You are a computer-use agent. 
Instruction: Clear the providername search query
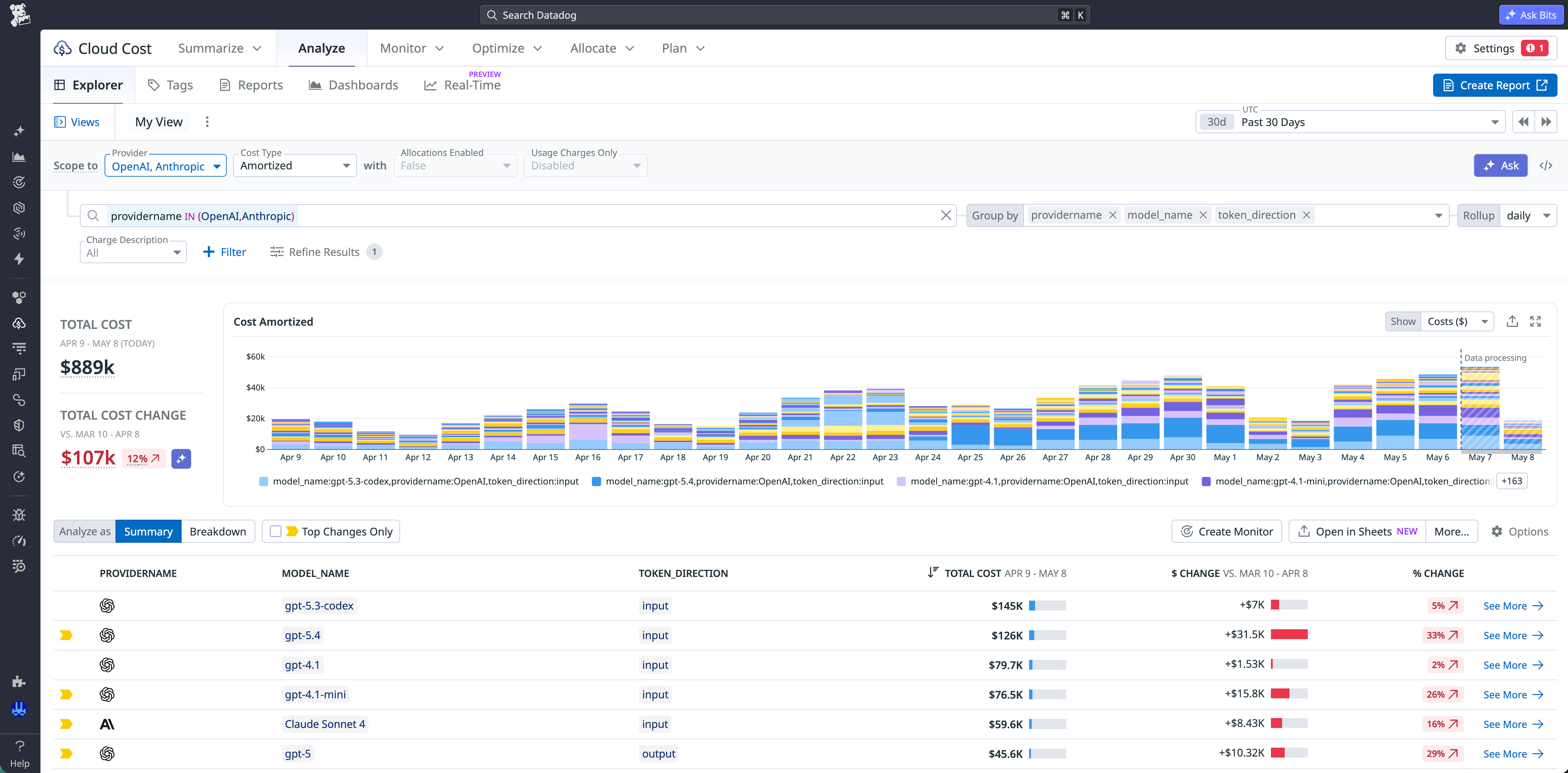(946, 215)
